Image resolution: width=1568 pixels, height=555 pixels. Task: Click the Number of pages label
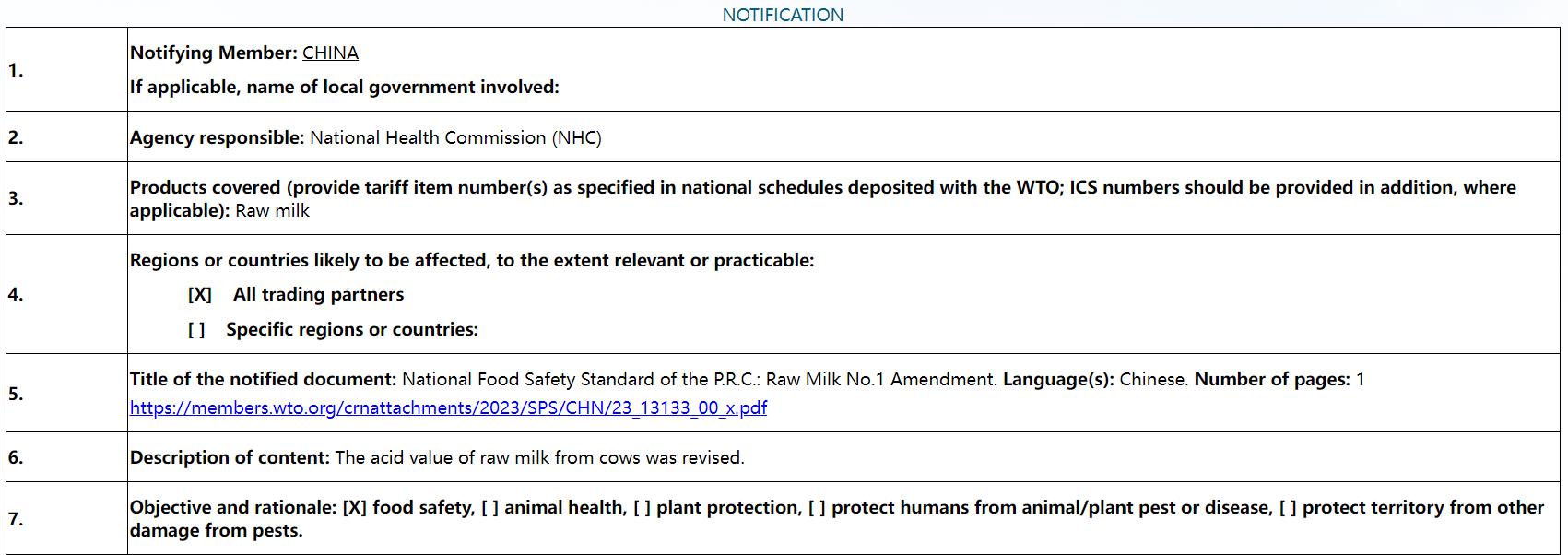click(1272, 379)
